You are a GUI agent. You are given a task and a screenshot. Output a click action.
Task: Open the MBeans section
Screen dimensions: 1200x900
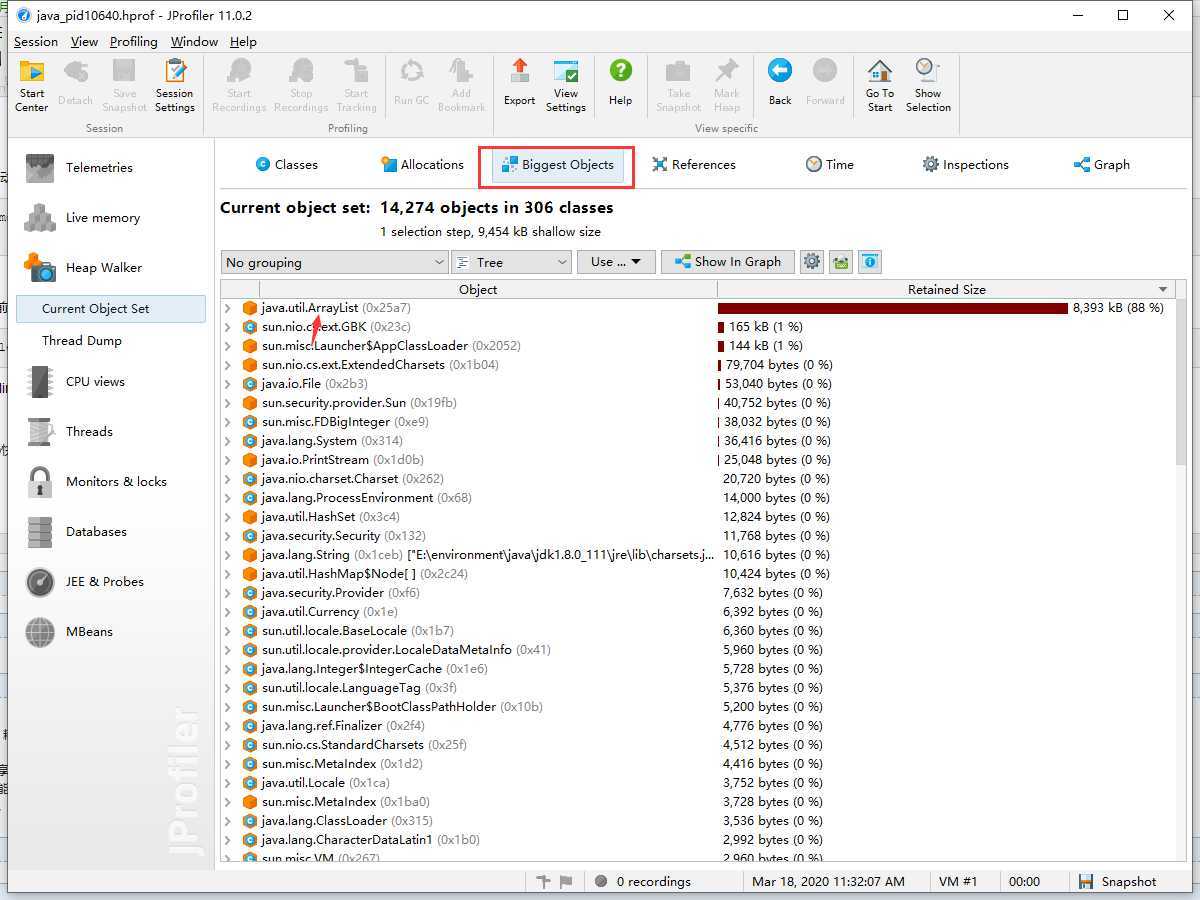[89, 632]
